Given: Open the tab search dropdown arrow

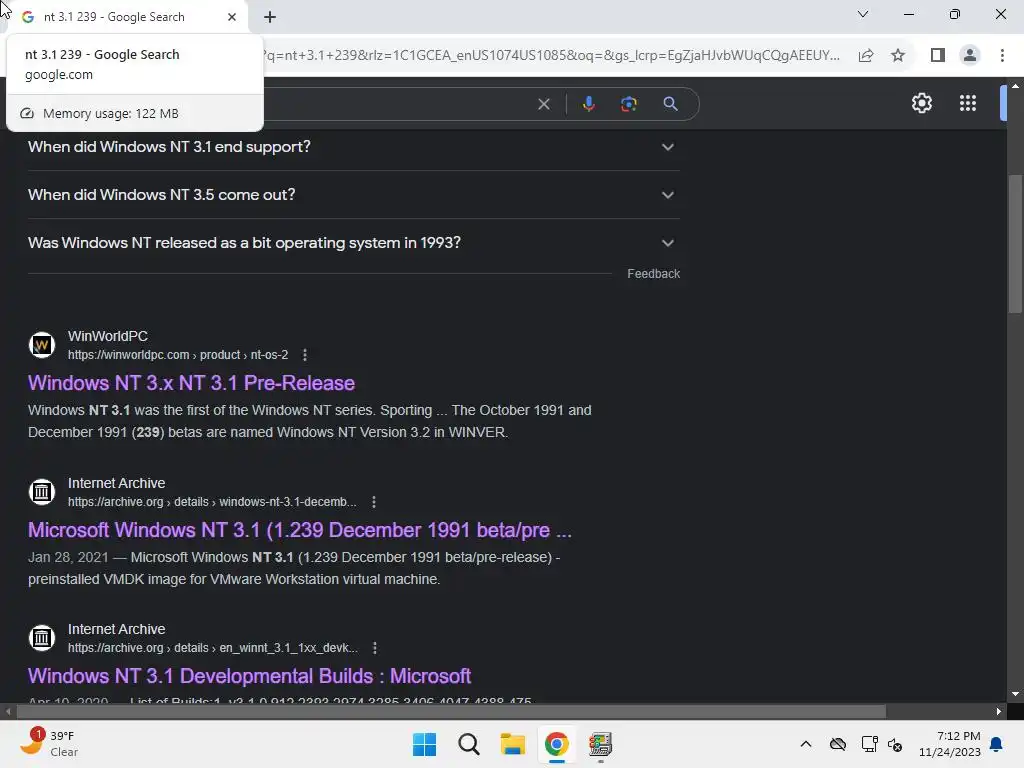Looking at the screenshot, I should click(863, 14).
